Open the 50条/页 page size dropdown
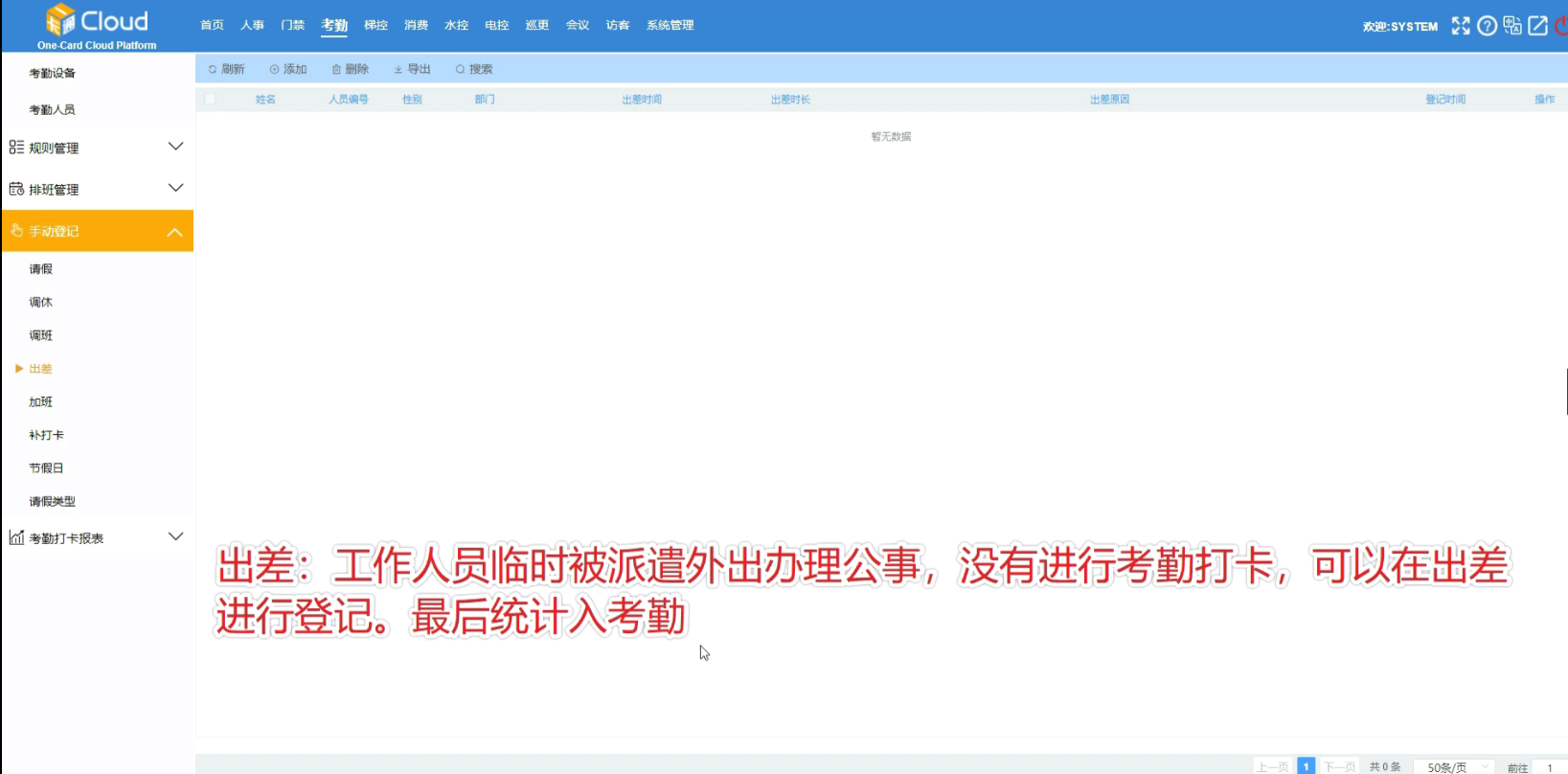The image size is (1568, 774). [1454, 766]
